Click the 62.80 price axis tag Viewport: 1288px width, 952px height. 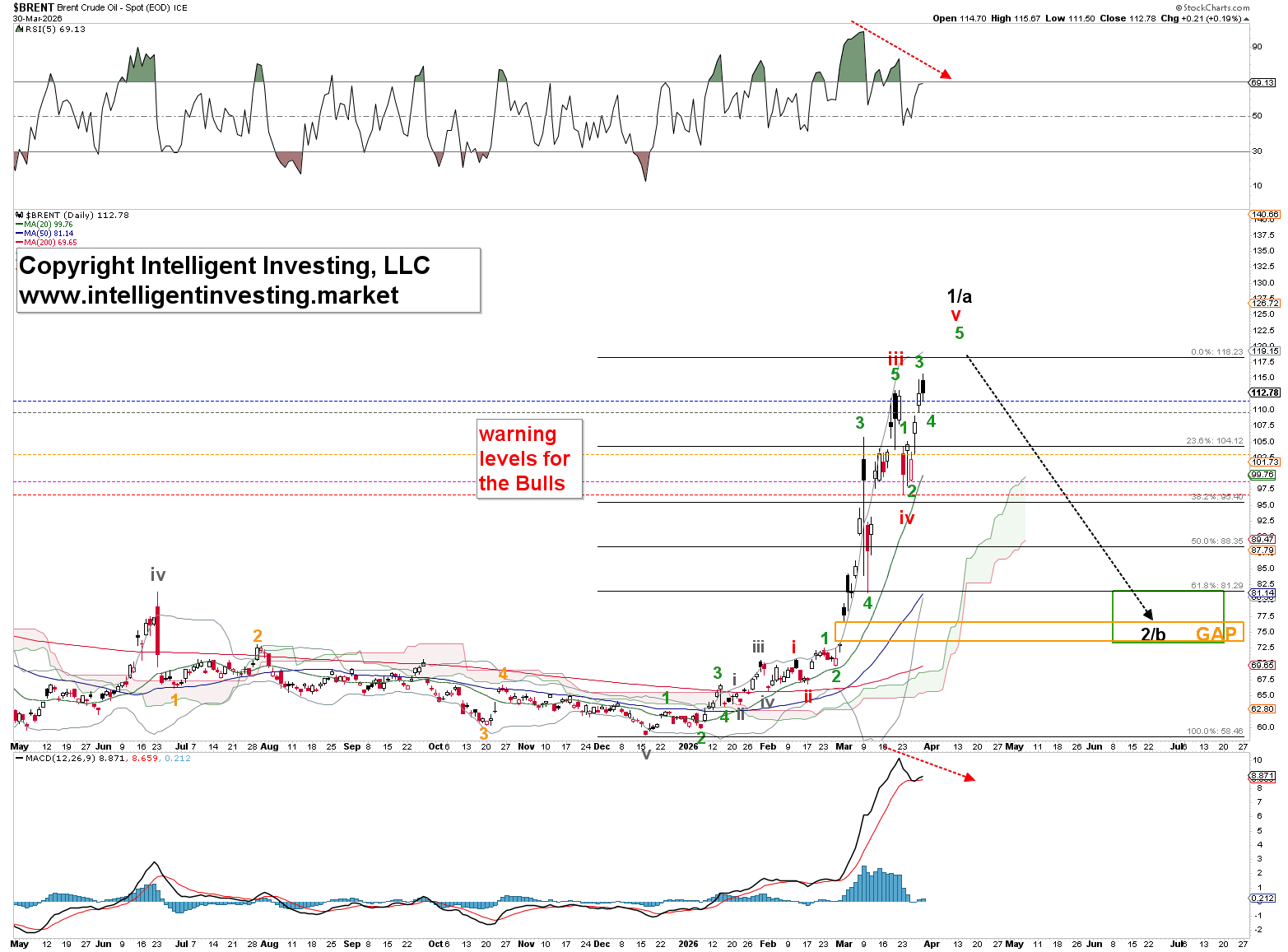(1262, 708)
